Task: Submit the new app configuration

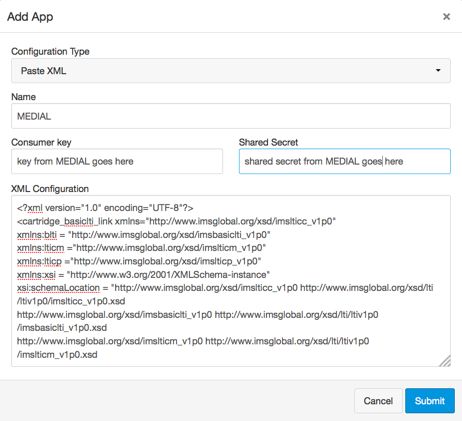Action: tap(430, 401)
